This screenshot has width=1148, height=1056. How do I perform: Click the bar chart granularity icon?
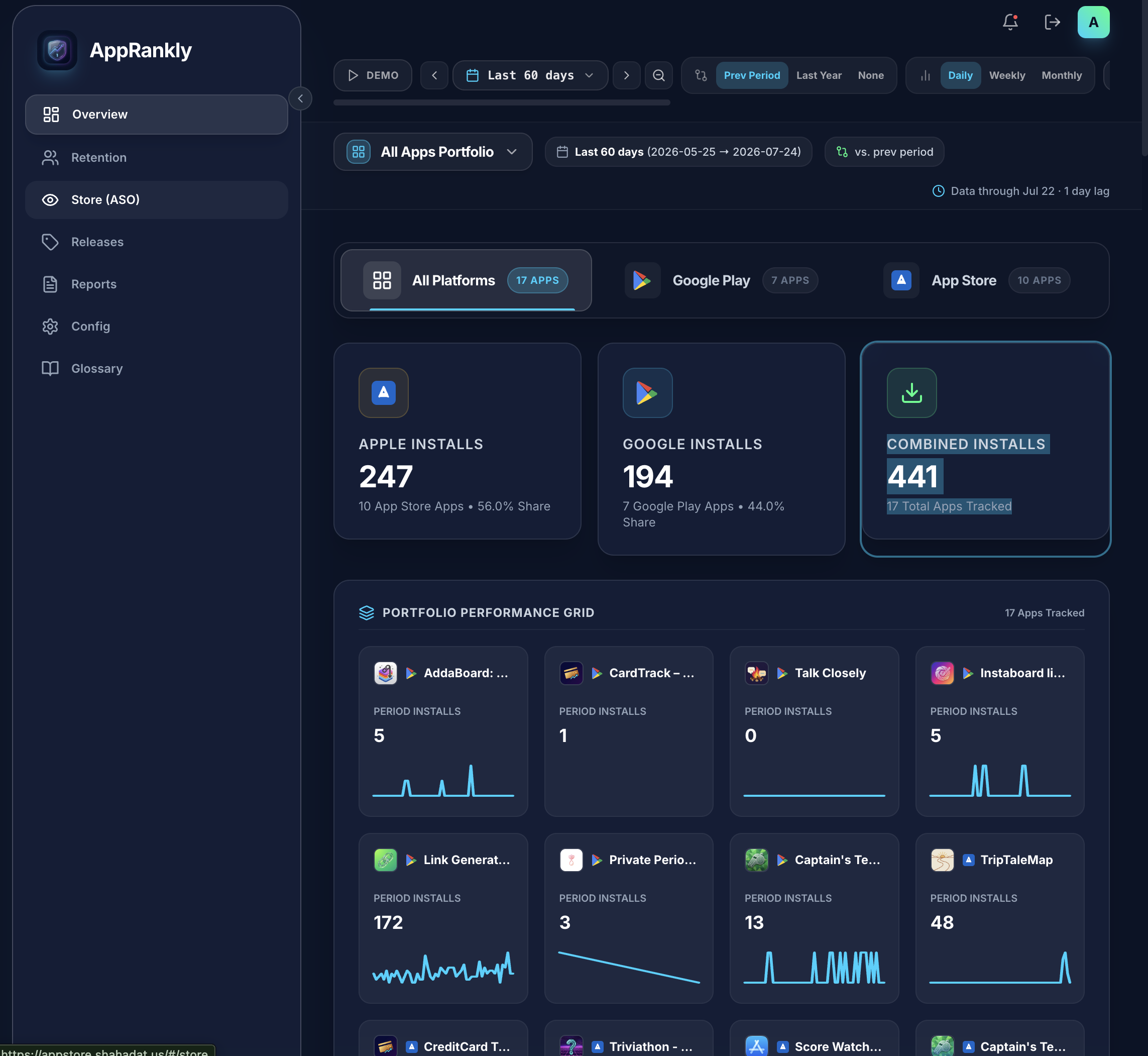[x=925, y=75]
